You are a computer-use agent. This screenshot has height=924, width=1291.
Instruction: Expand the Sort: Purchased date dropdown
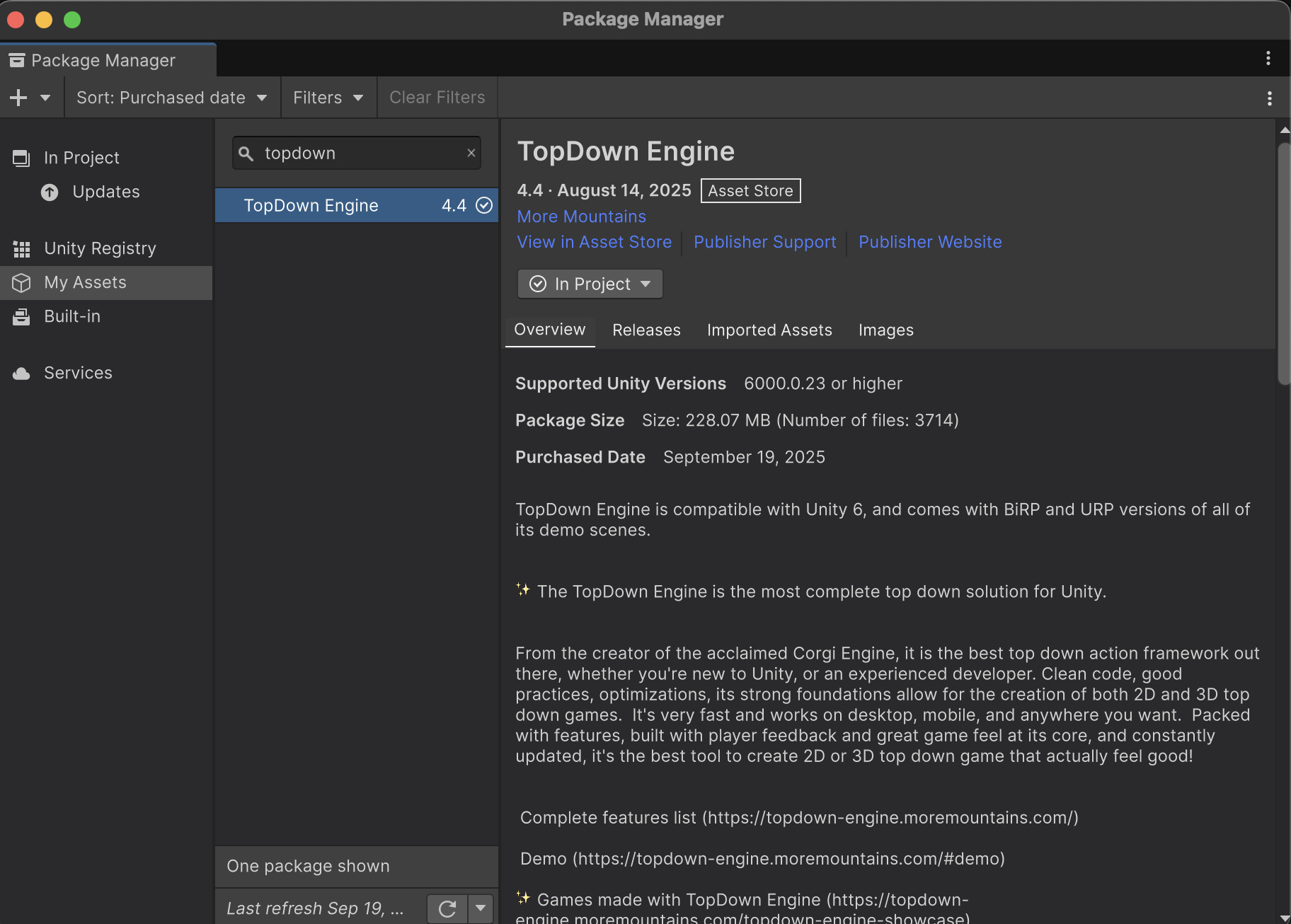tap(172, 98)
